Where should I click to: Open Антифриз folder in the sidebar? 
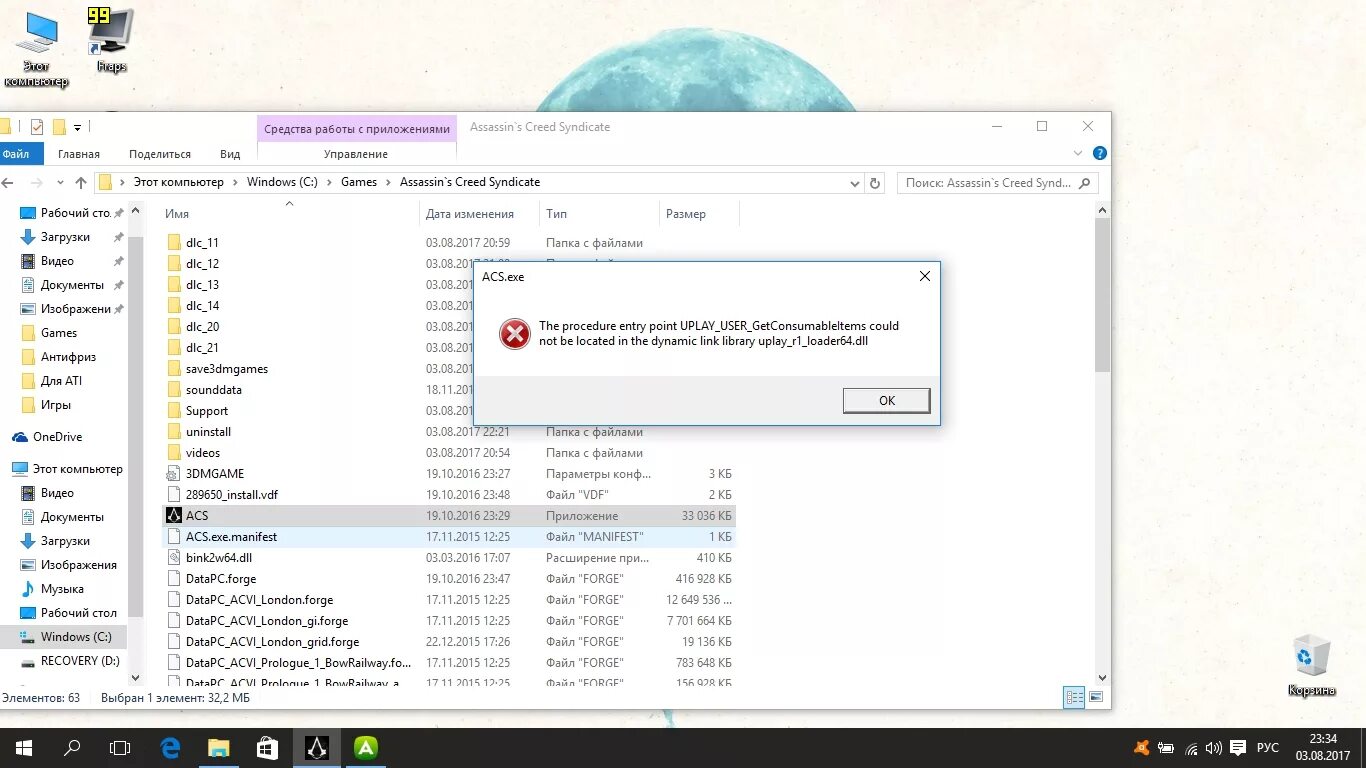coord(68,357)
